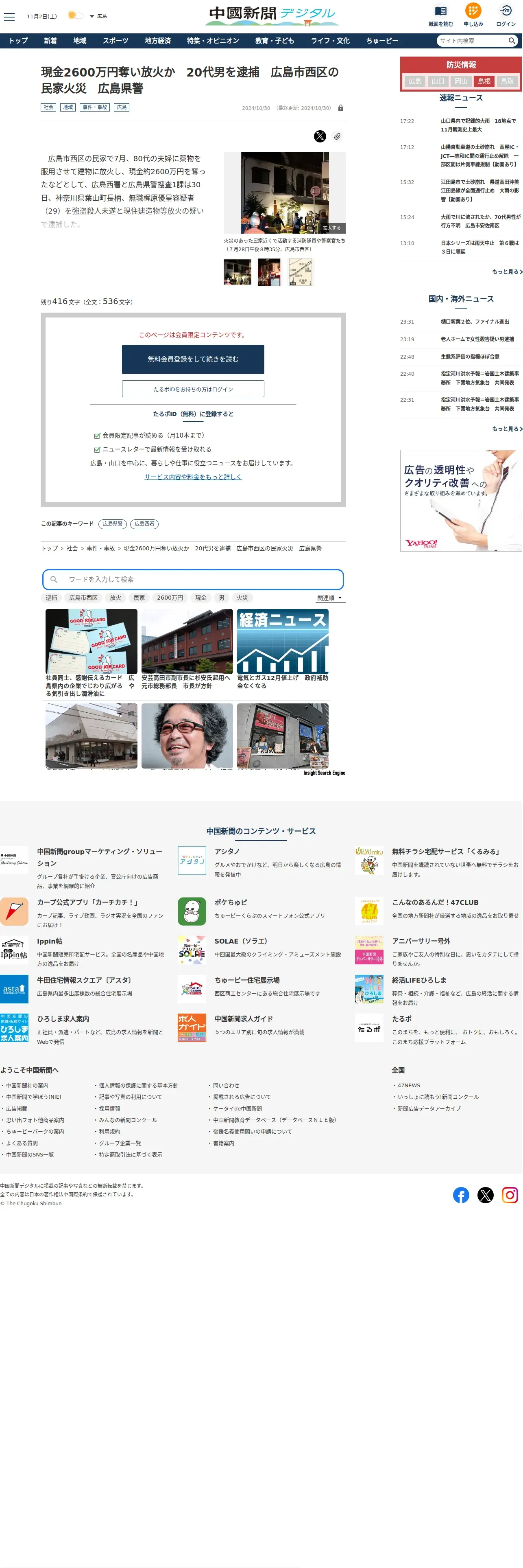The image size is (523, 1568).
Task: Open the GOOD JOB CARD article thumbnail
Action: click(x=91, y=641)
